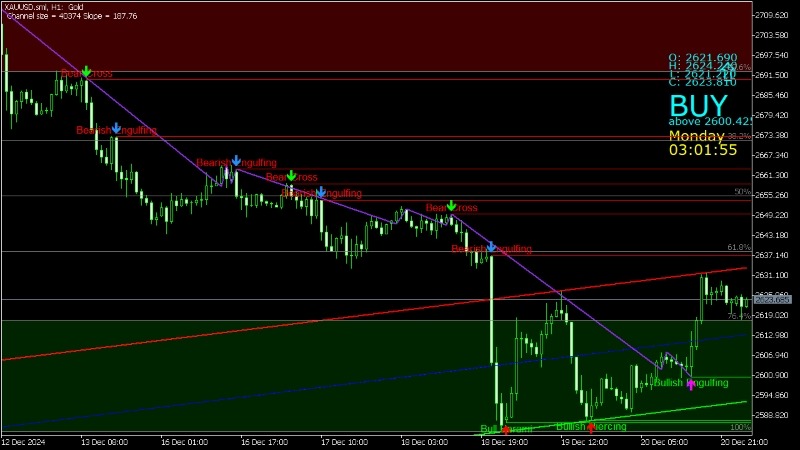
Task: Click the 2600.900 price axis label
Action: tap(771, 375)
